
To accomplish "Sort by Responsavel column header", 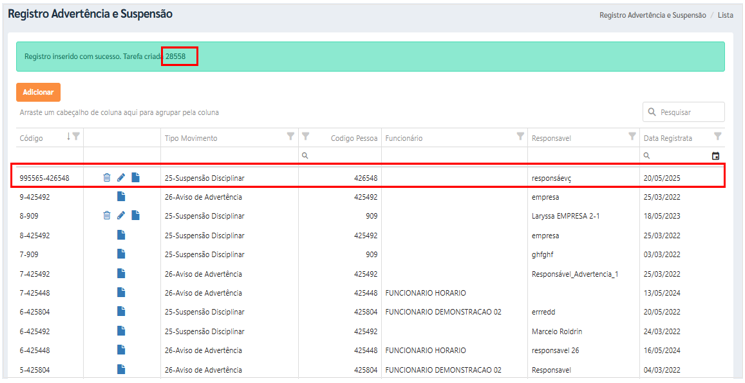I will [x=551, y=138].
